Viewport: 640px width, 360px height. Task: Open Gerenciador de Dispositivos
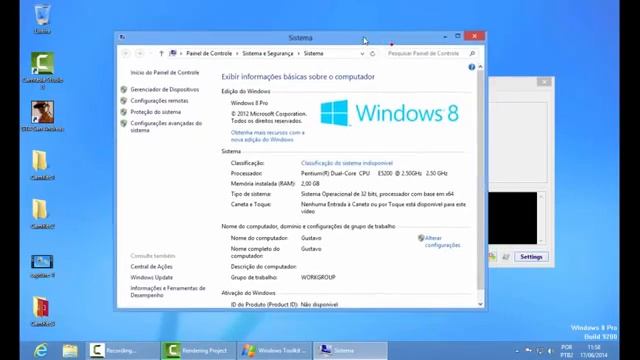[165, 89]
